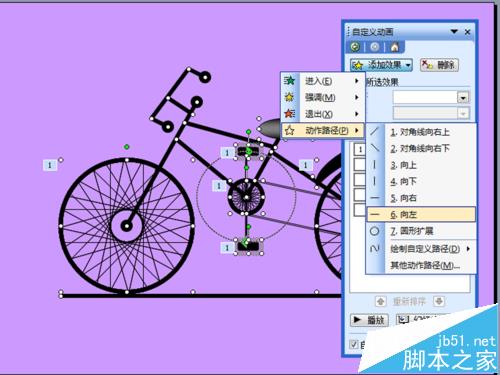Screen dimensions: 500x375
Task: Open 绘制自定义路径(D) submenu
Action: [x=421, y=249]
